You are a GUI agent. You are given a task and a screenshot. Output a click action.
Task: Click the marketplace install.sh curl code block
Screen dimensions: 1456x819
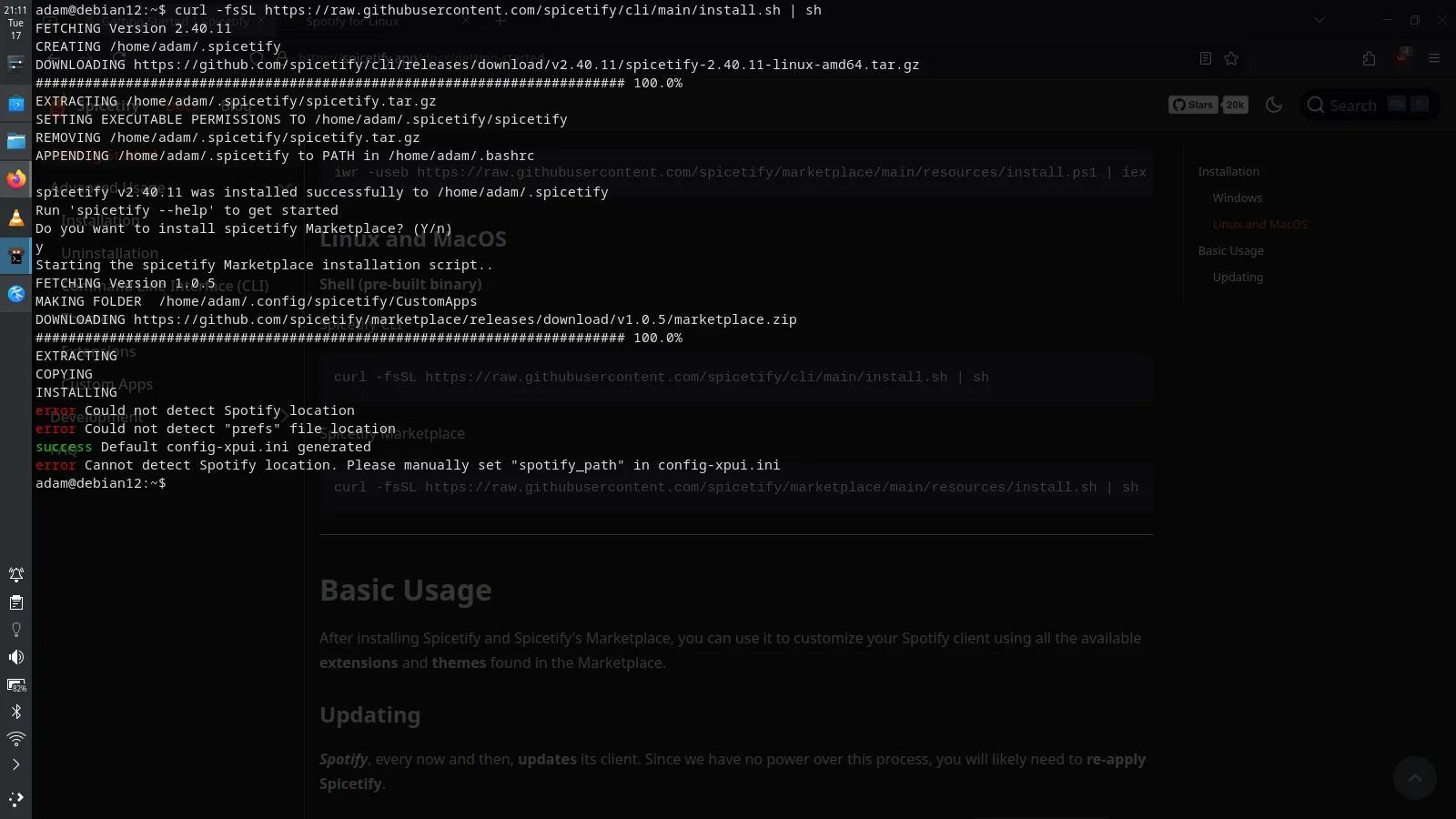pyautogui.click(x=736, y=487)
